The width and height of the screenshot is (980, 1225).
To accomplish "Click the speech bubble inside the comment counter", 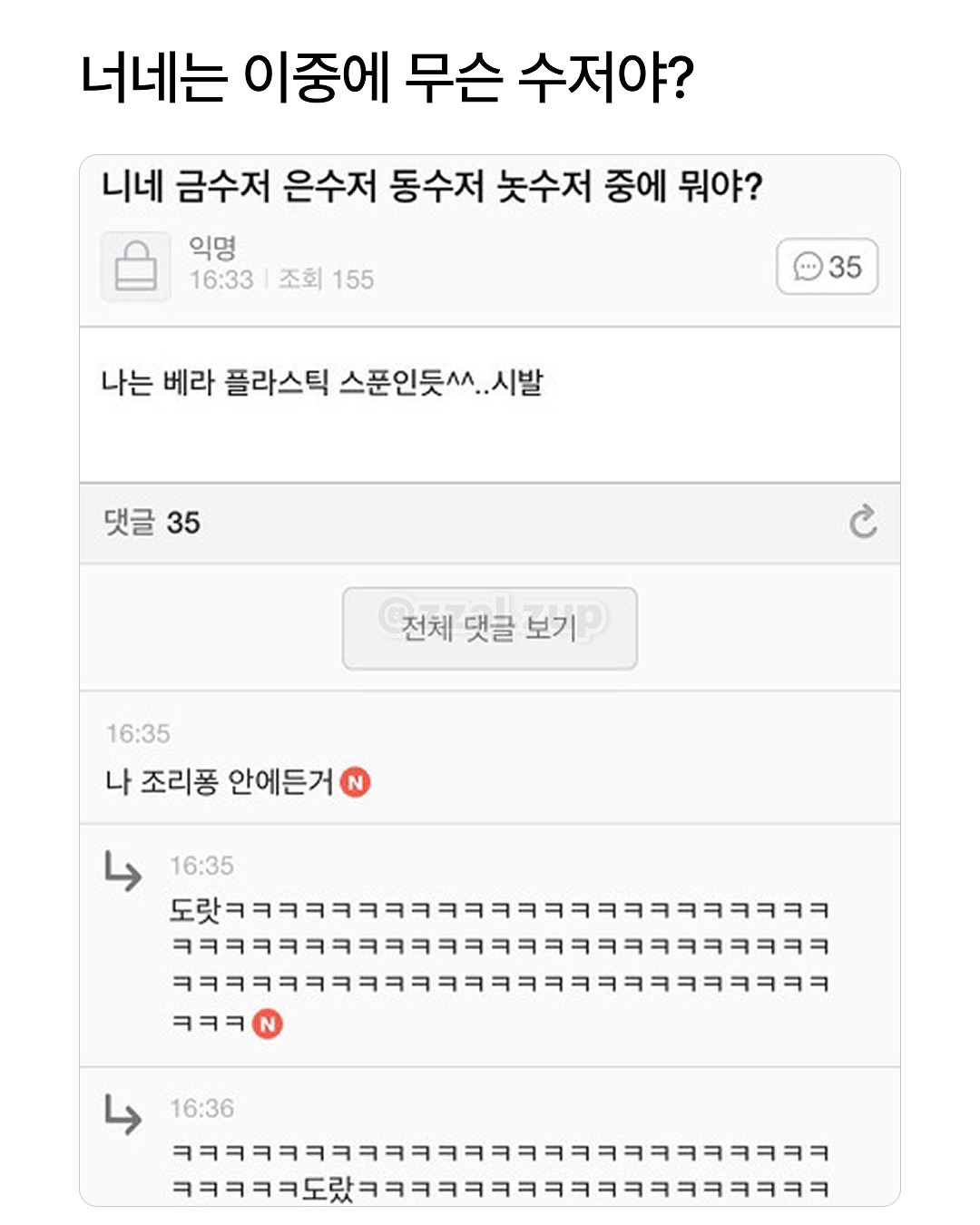I will [x=807, y=268].
